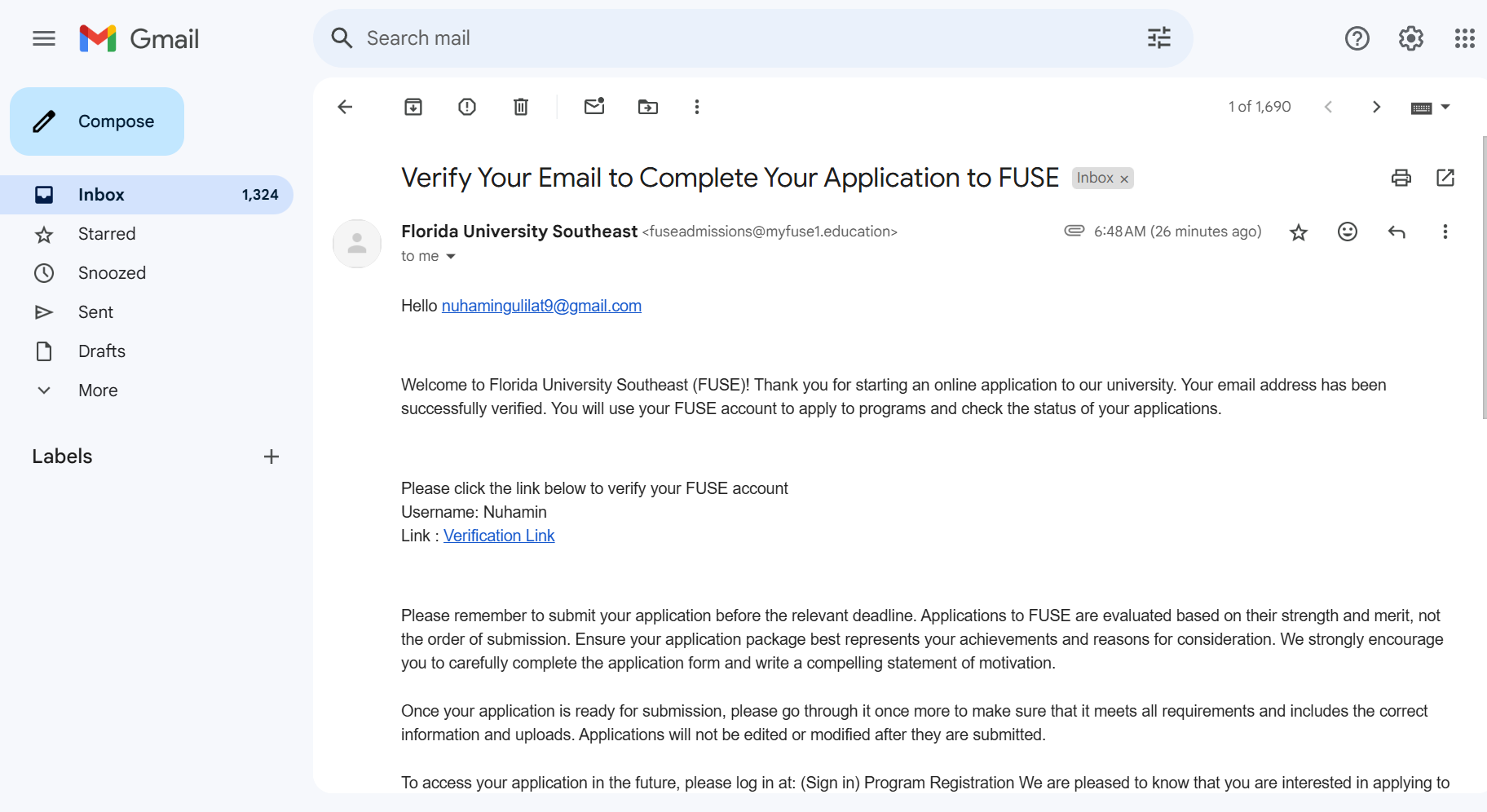The image size is (1487, 812).
Task: Open the Verification Link
Action: (x=499, y=536)
